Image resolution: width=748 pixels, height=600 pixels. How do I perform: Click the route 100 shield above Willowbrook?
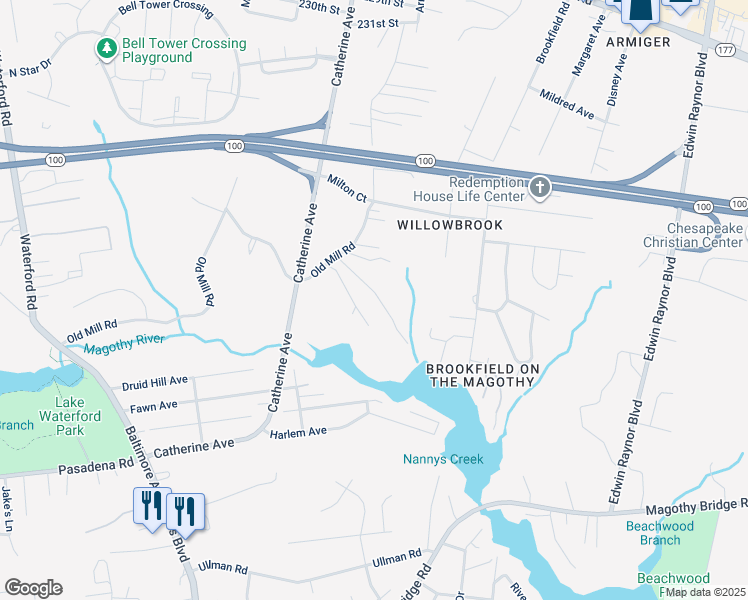click(425, 161)
